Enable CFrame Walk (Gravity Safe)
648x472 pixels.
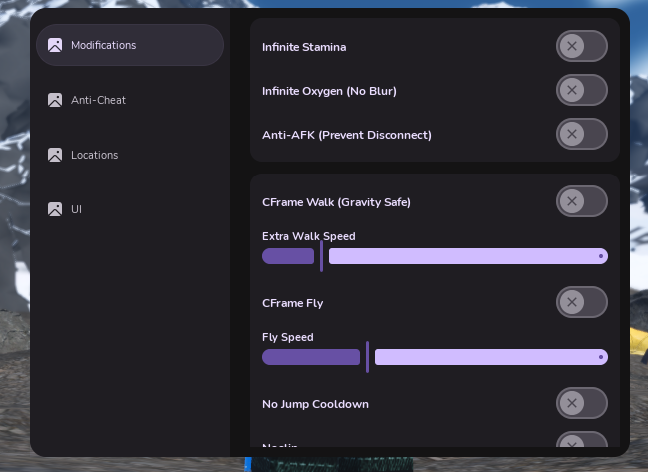point(582,201)
